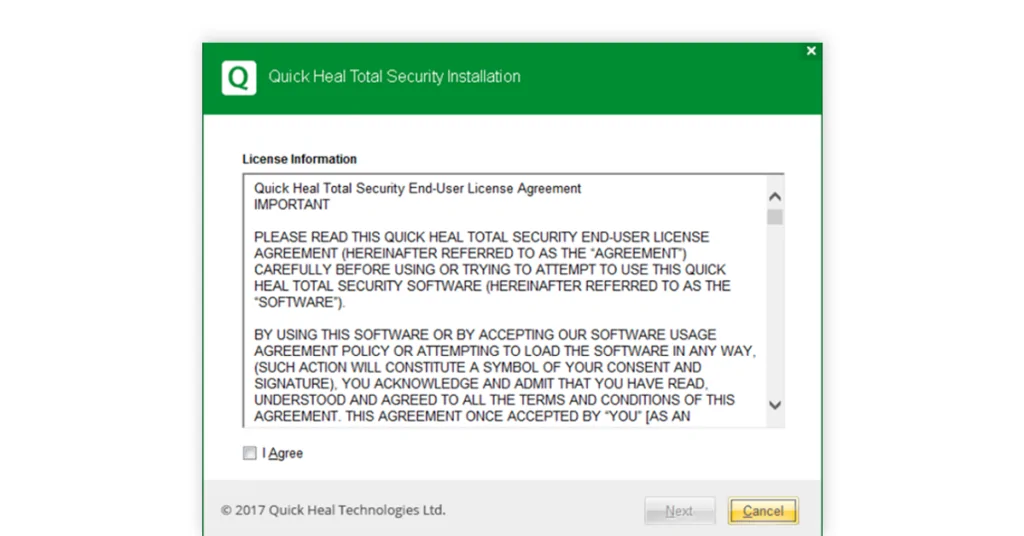Click the license scrollbar thumb
The width and height of the screenshot is (1024, 536).
[x=775, y=217]
